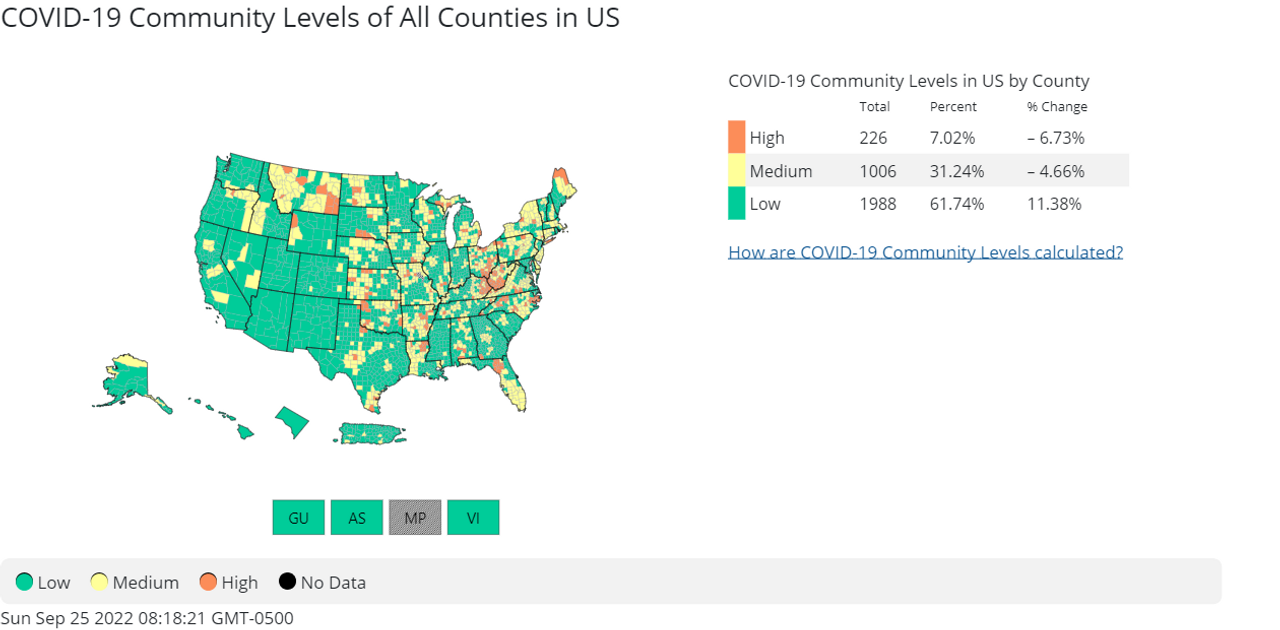Click the Low row percent 61.74%
Viewport: 1280px width, 630px height.
(x=957, y=204)
